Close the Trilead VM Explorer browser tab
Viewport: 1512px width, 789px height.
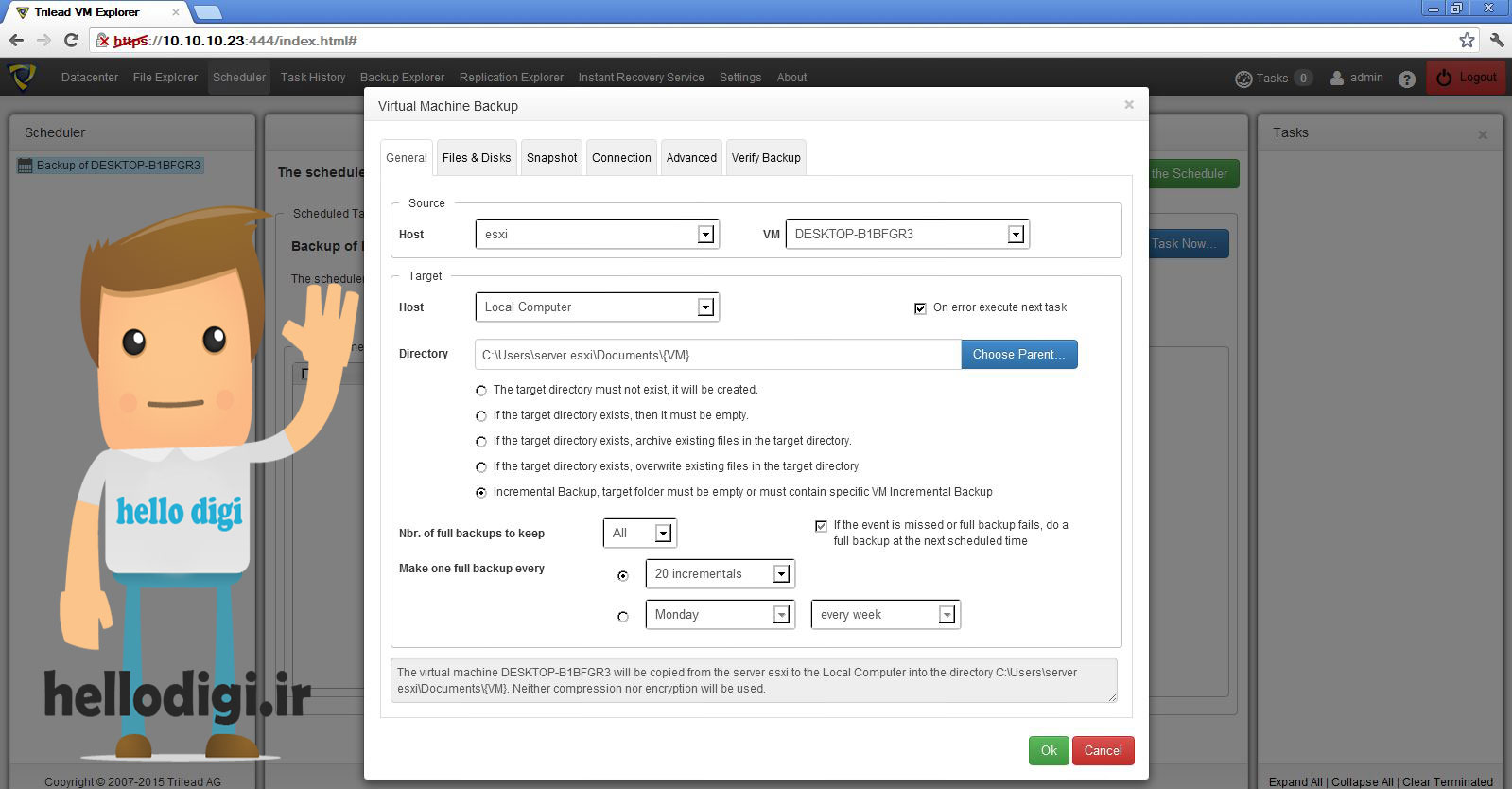(175, 12)
